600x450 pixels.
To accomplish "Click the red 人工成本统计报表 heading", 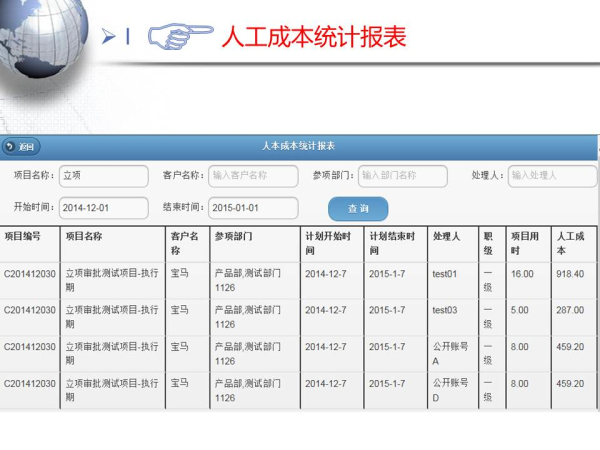I will coord(314,37).
